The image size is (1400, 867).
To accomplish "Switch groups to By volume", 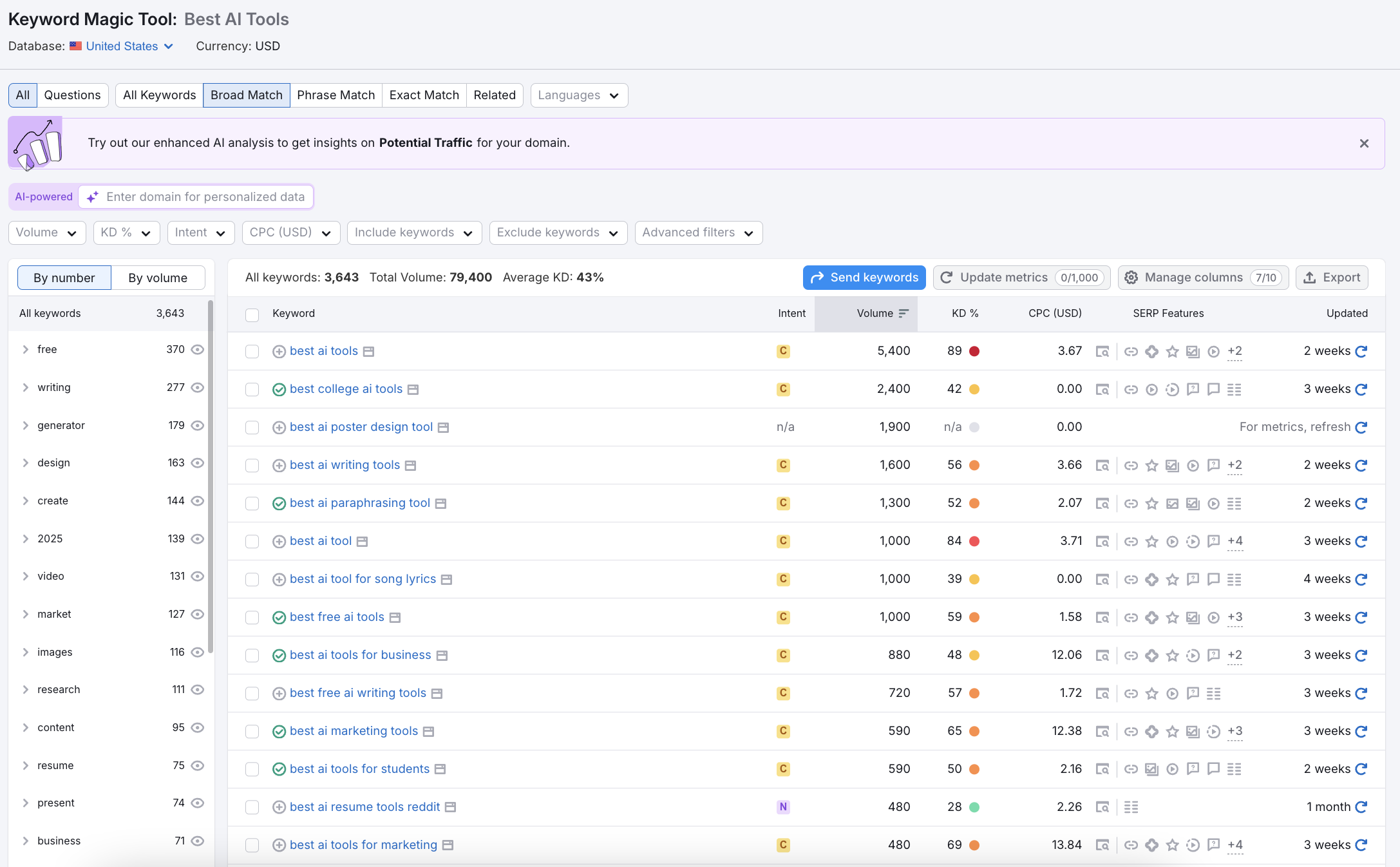I will 158,278.
